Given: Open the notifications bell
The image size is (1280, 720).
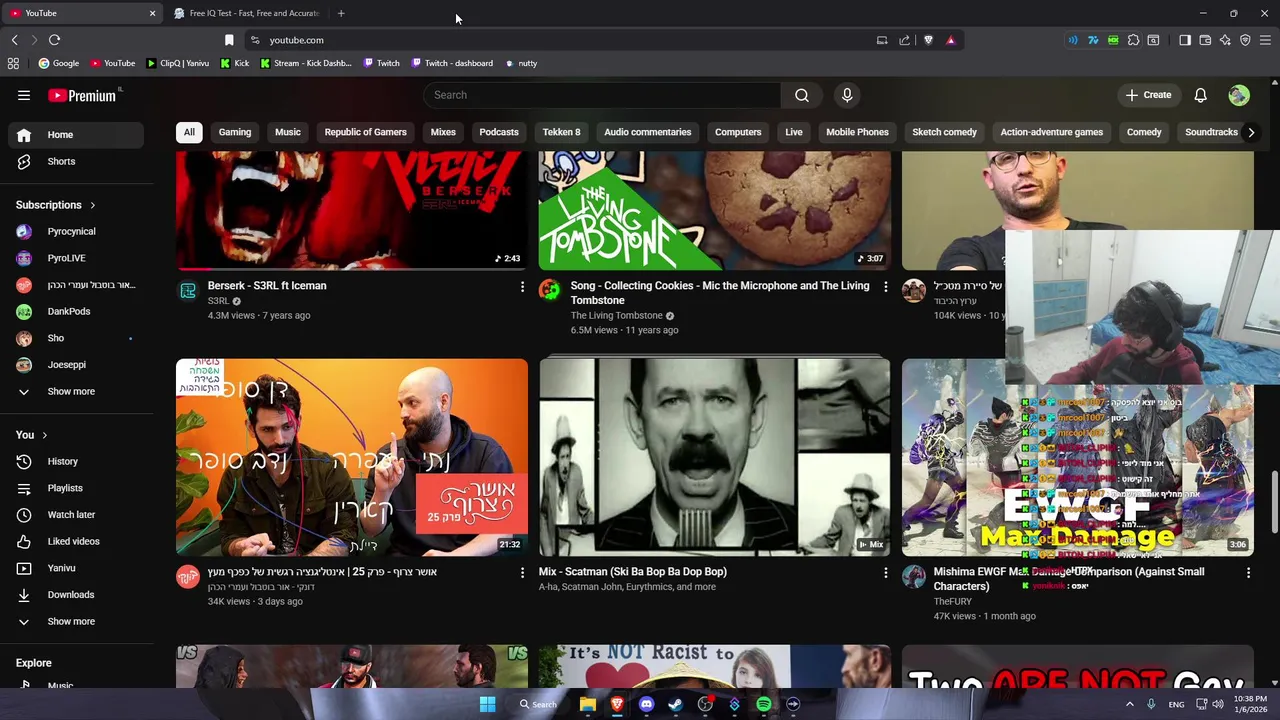Looking at the screenshot, I should (x=1200, y=95).
